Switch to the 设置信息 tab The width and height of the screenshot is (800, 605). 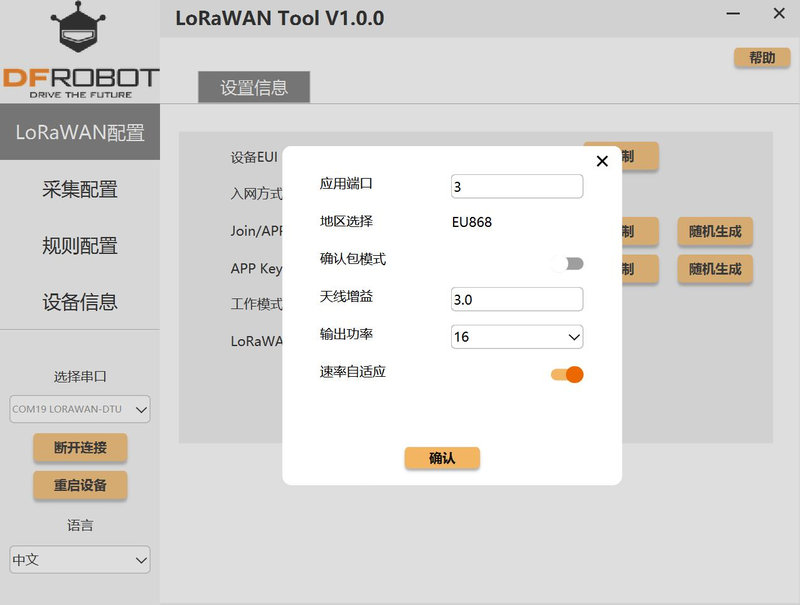(254, 87)
